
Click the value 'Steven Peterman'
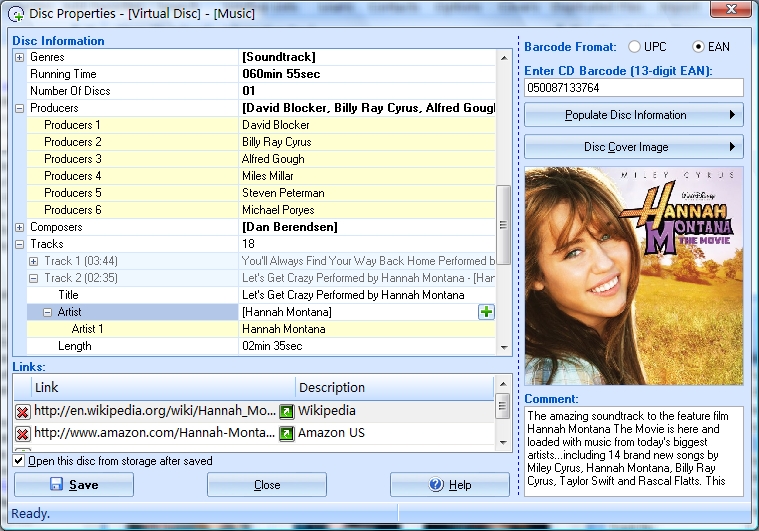pyautogui.click(x=283, y=193)
